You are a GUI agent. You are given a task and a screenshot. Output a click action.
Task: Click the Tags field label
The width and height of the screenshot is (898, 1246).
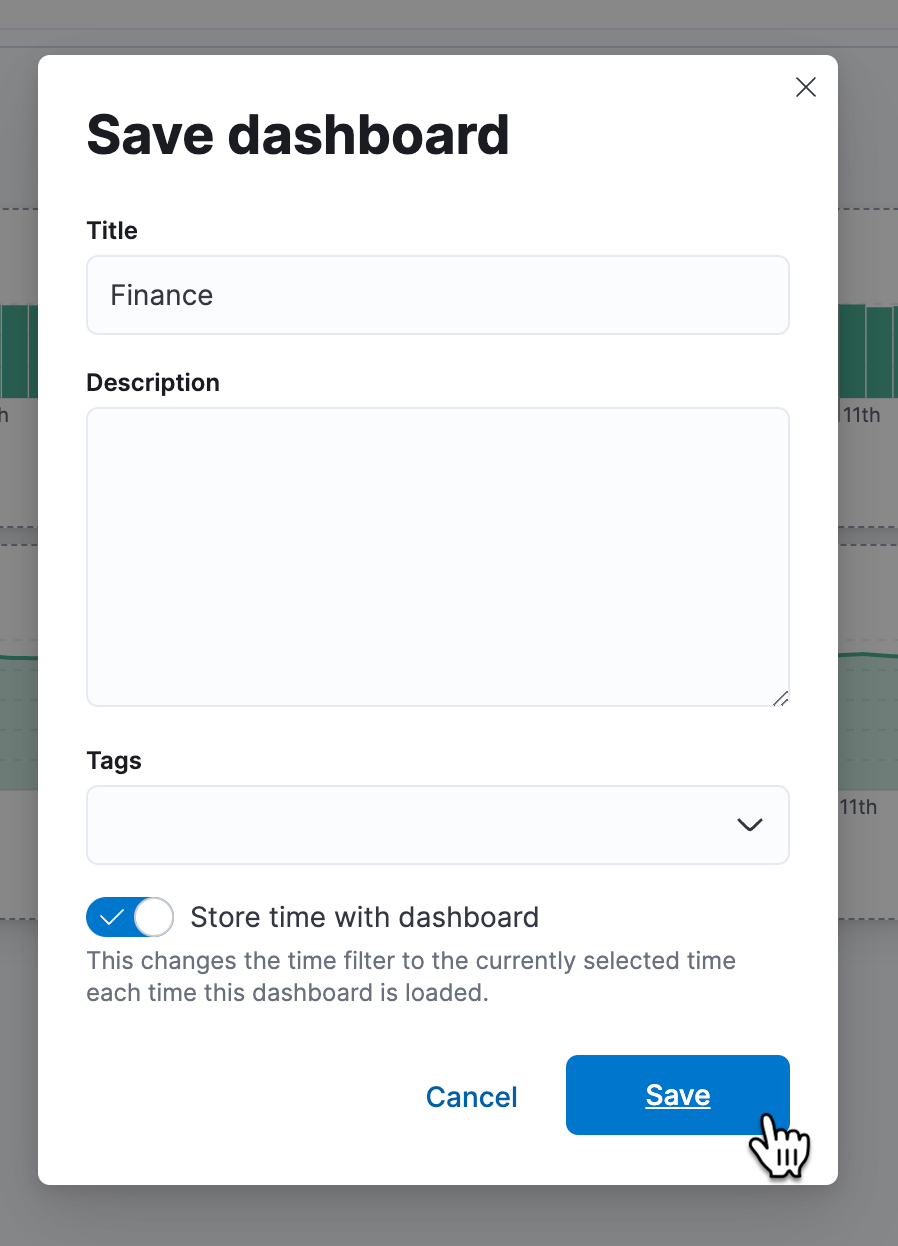tap(114, 761)
